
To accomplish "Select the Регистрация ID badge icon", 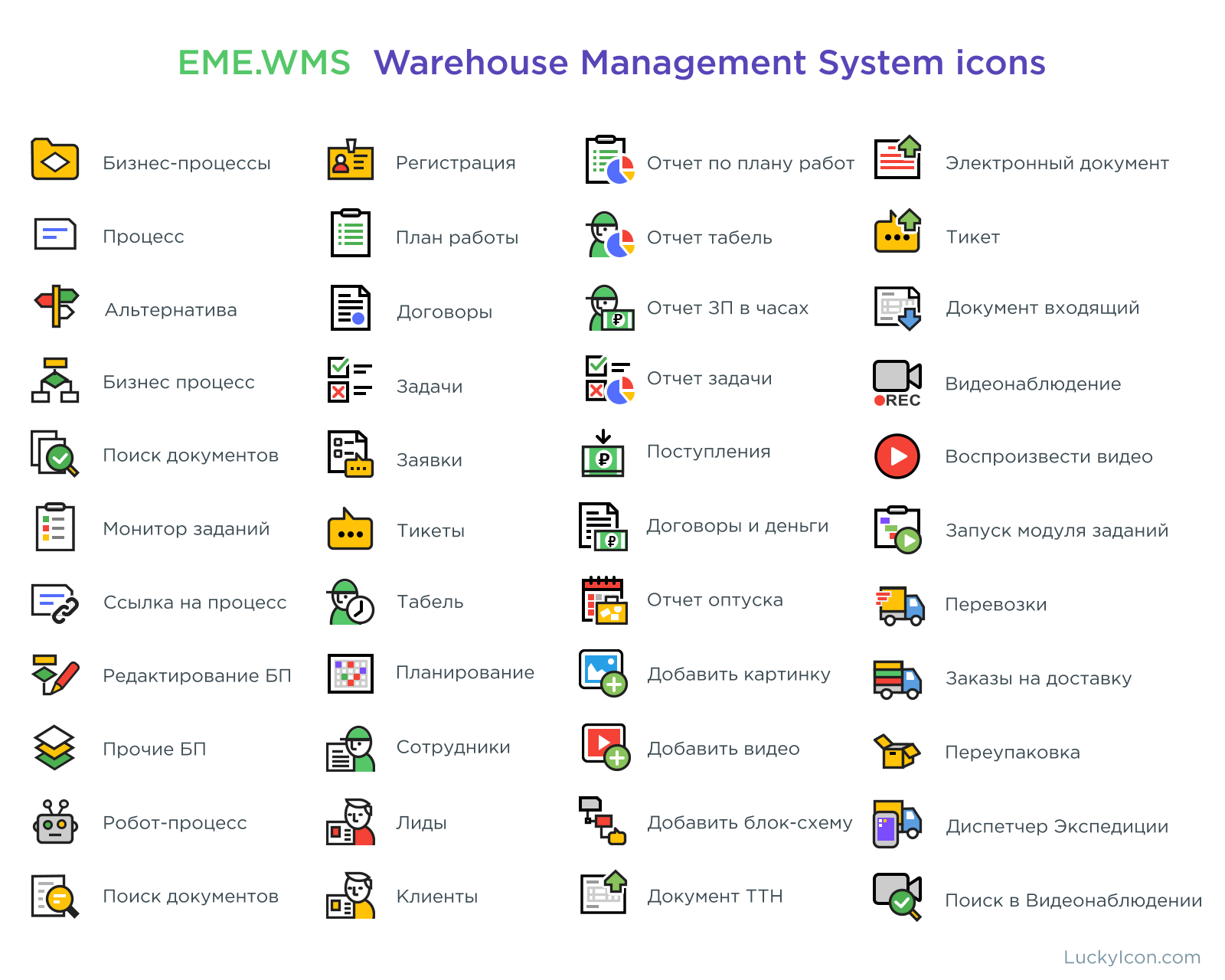I will (351, 159).
